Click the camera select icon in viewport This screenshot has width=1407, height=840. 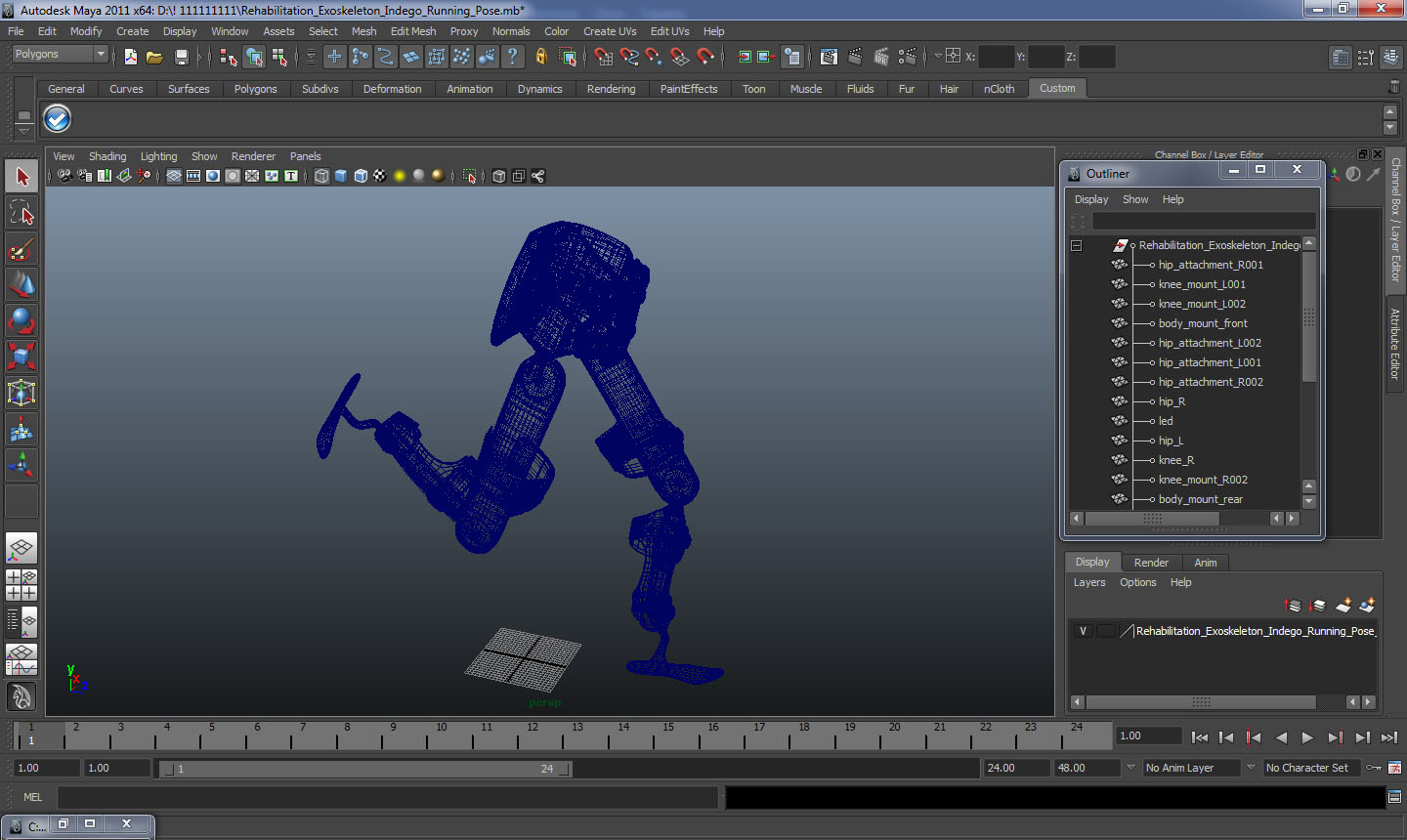tap(64, 176)
